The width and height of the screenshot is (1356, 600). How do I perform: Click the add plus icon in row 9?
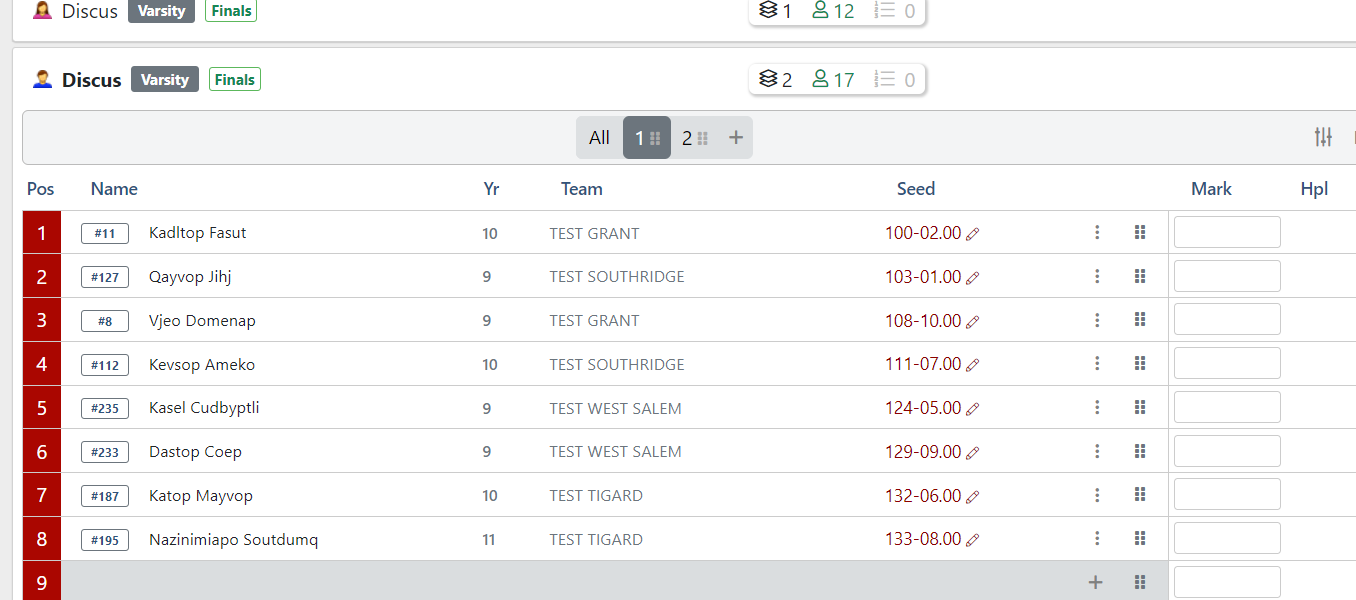[1095, 582]
